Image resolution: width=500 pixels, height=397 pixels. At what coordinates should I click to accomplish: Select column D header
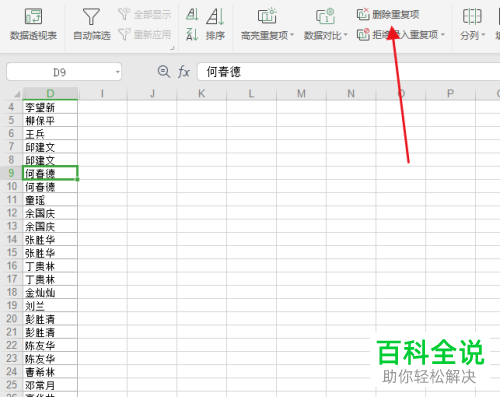coord(50,93)
